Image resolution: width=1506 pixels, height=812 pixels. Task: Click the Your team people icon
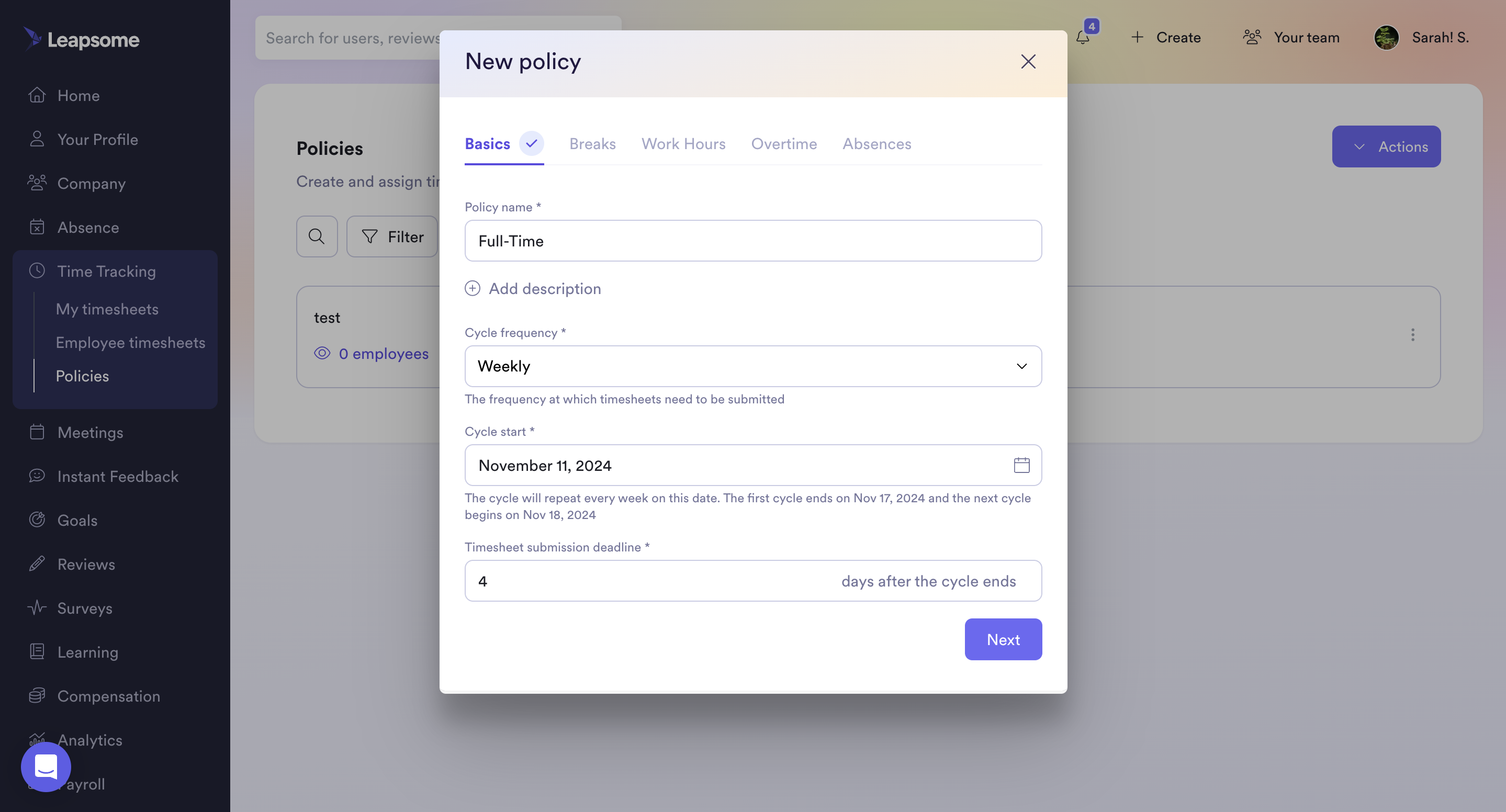pos(1252,38)
